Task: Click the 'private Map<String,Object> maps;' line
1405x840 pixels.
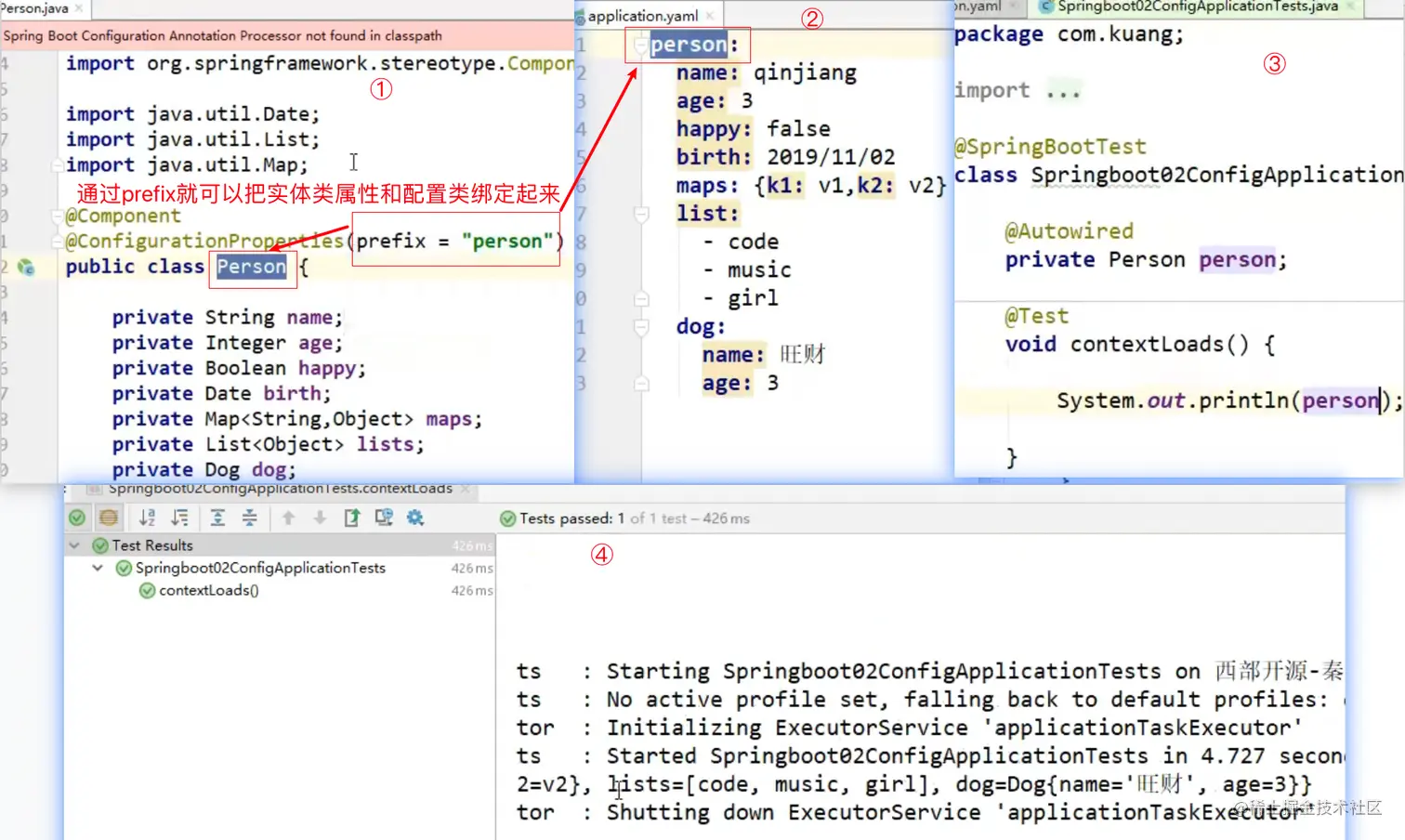Action: tap(297, 419)
